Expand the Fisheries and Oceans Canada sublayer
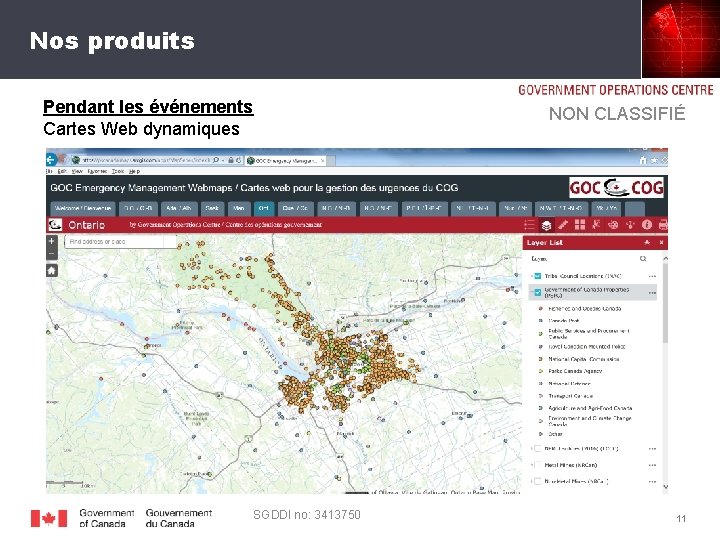Viewport: 720px width, 540px height. click(541, 309)
